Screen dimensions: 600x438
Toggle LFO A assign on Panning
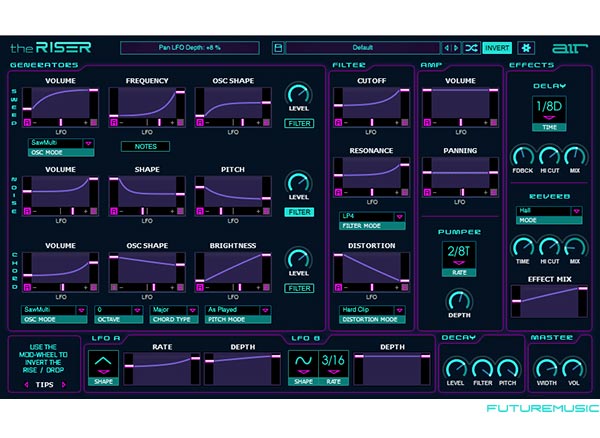[x=427, y=192]
